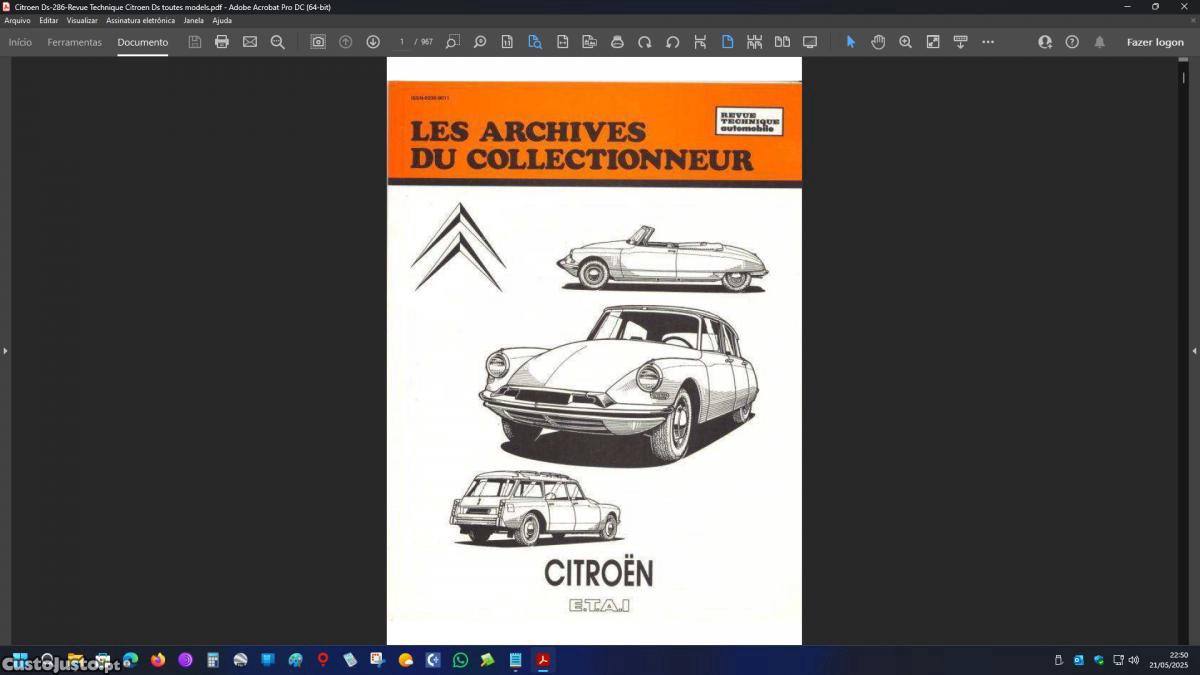Click the zoom-in magnifier with plus
This screenshot has width=1200, height=675.
[905, 42]
